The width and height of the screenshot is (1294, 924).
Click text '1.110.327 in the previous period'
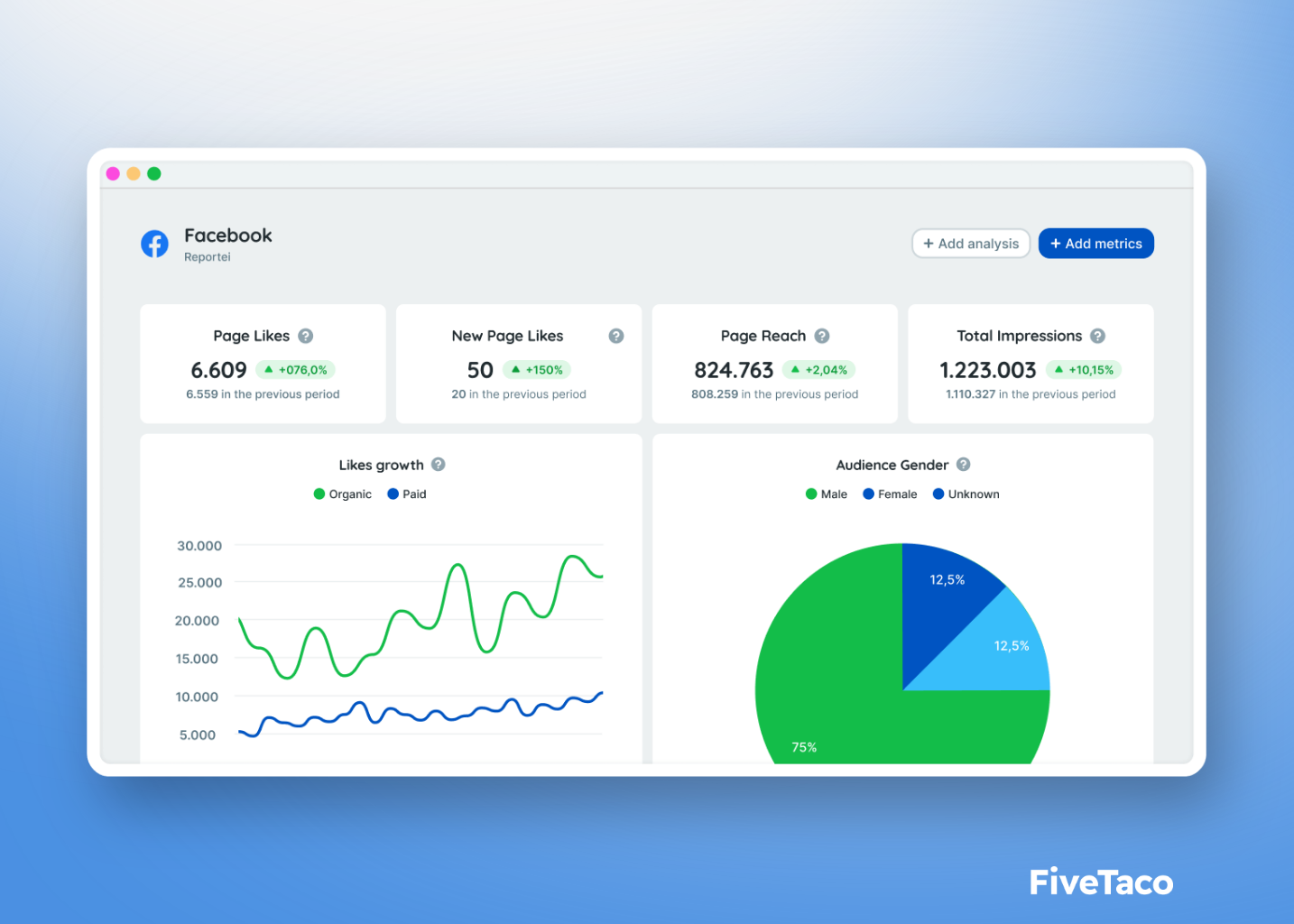click(x=1031, y=394)
